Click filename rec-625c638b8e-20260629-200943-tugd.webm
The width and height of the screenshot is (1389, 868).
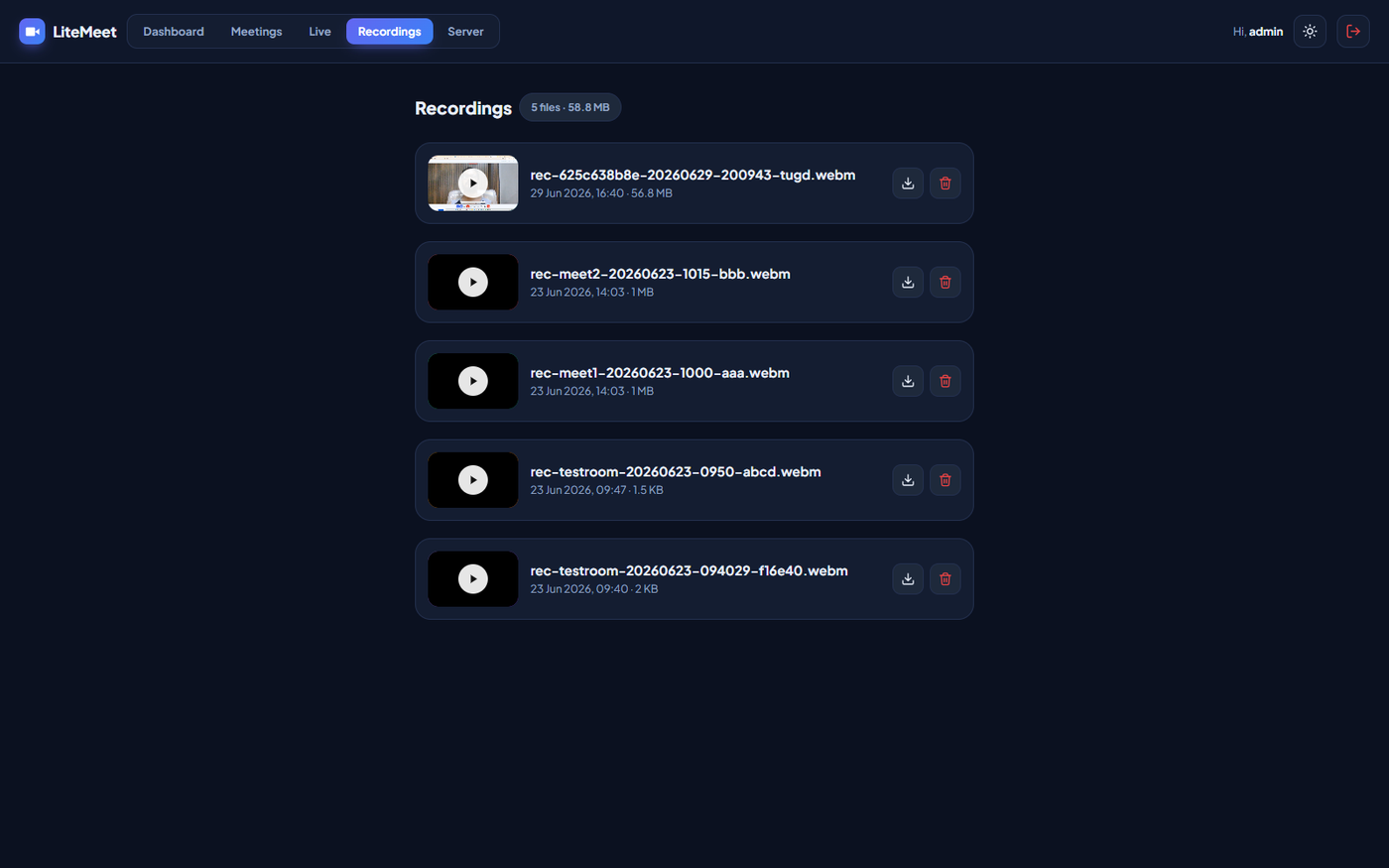click(x=693, y=175)
